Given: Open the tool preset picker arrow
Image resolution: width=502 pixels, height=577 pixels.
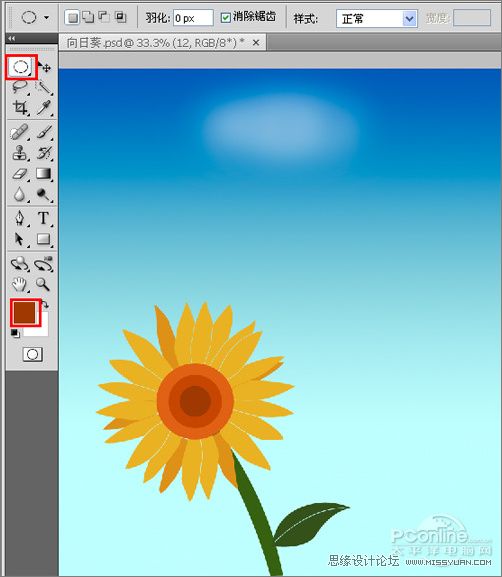Looking at the screenshot, I should (46, 17).
